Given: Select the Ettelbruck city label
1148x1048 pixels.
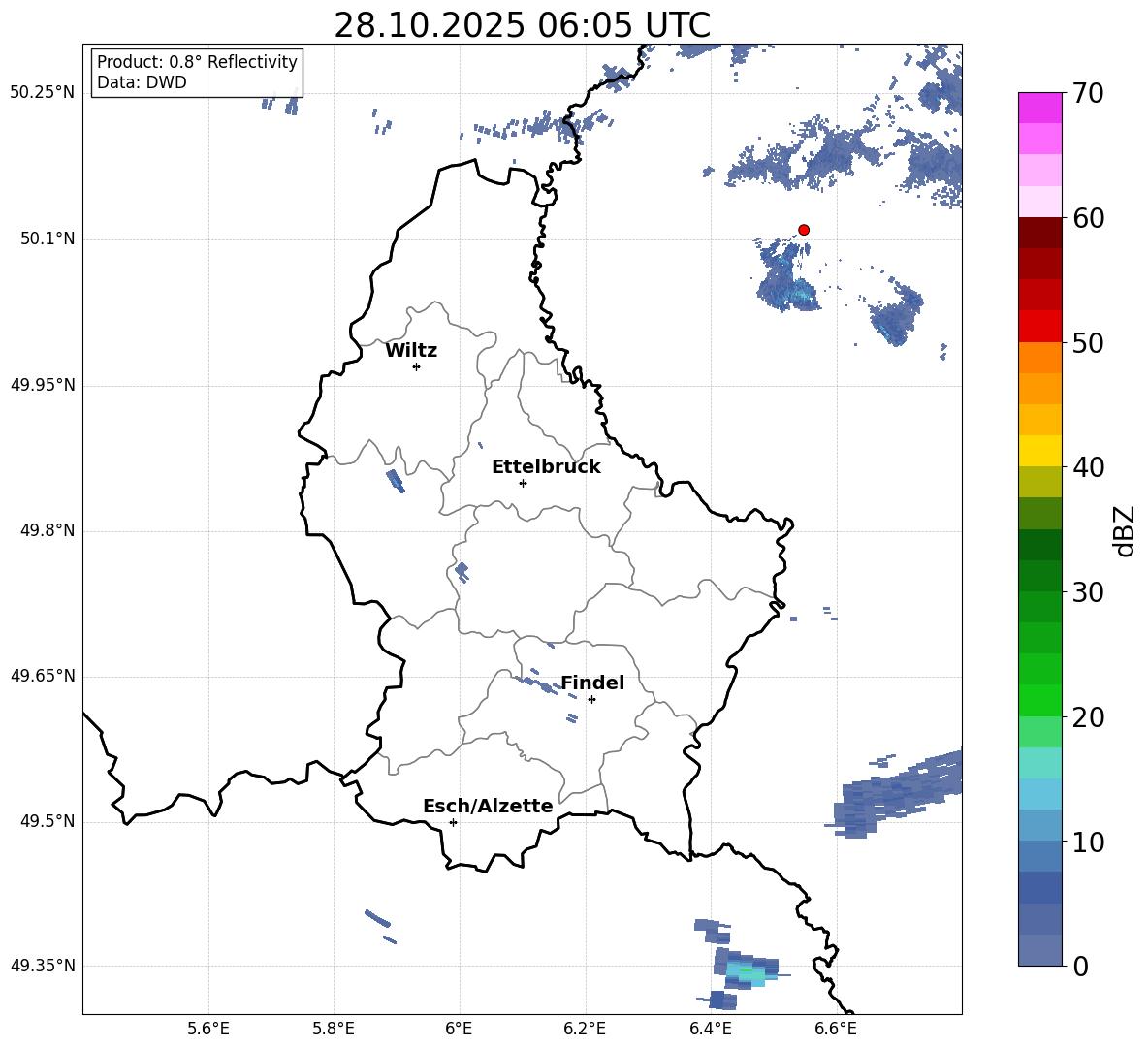Looking at the screenshot, I should coord(546,467).
